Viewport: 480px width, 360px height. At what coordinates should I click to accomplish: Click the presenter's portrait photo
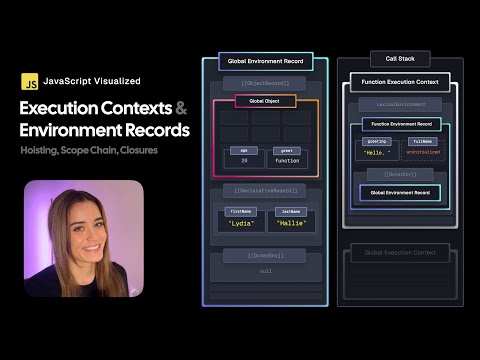coord(84,238)
